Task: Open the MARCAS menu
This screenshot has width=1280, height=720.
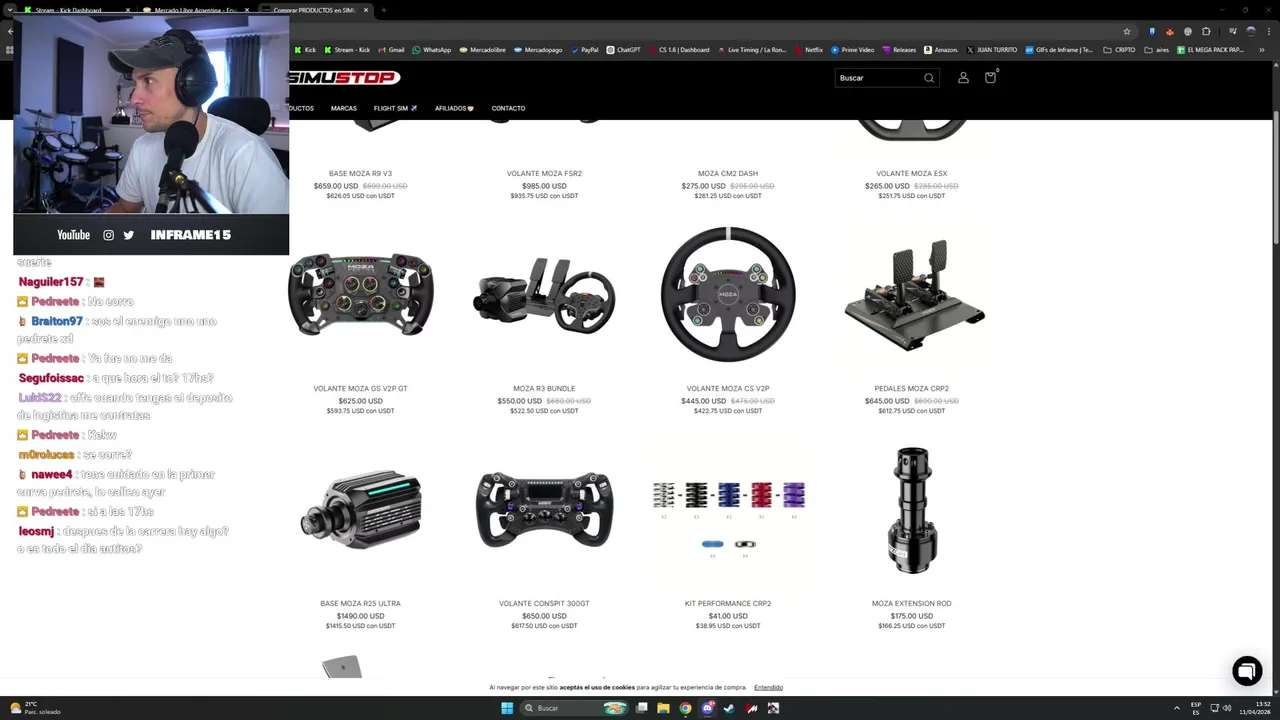Action: (343, 108)
